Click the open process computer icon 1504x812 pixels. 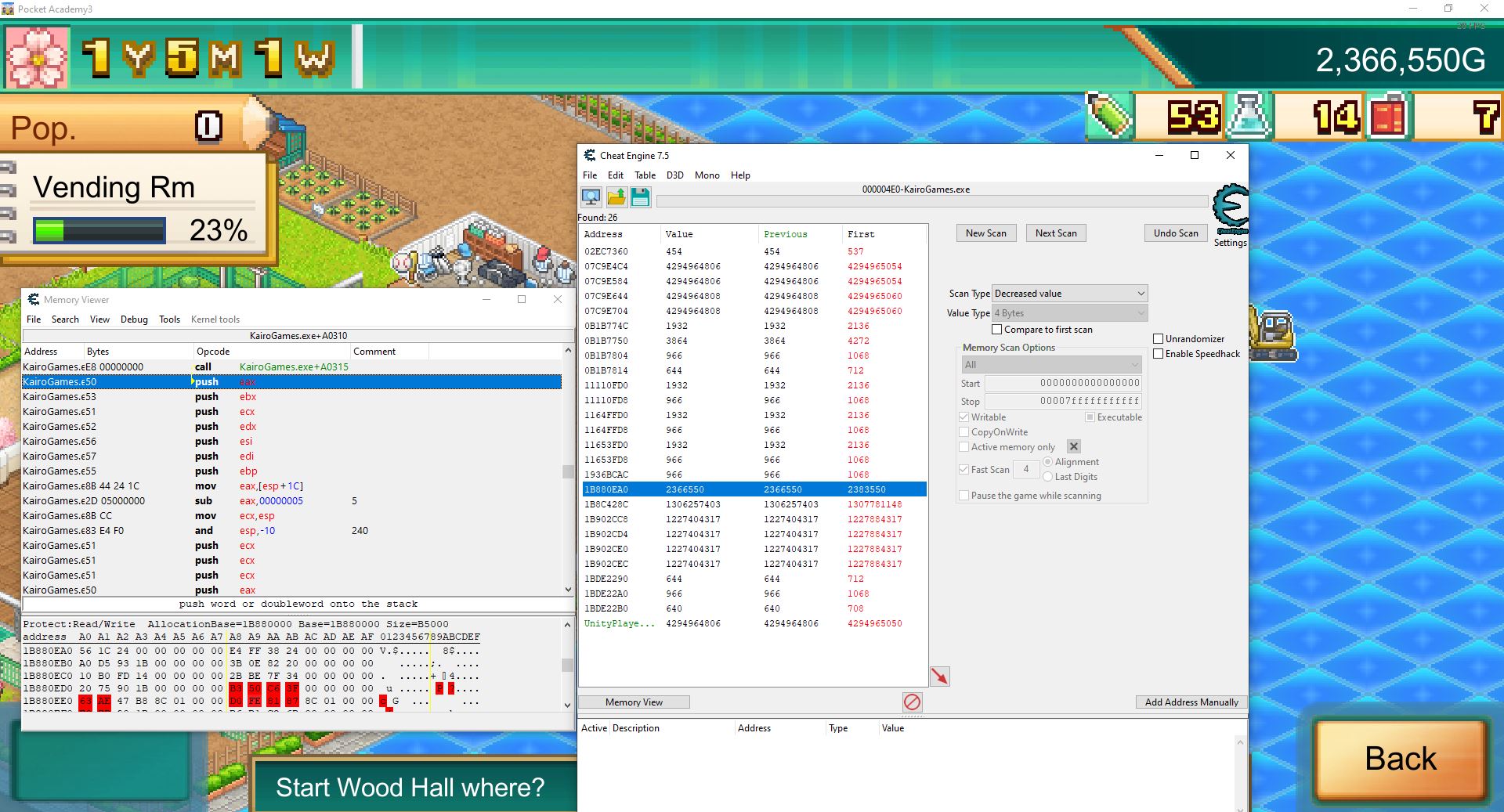591,197
